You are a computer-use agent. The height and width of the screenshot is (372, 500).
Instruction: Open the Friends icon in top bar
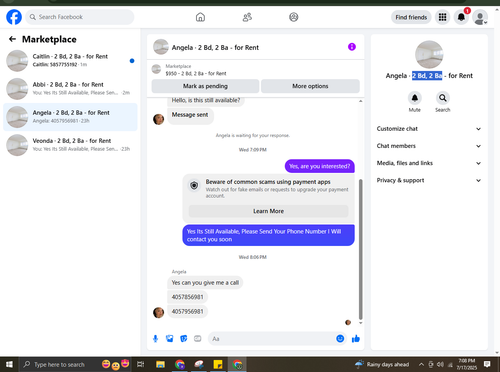pos(247,17)
